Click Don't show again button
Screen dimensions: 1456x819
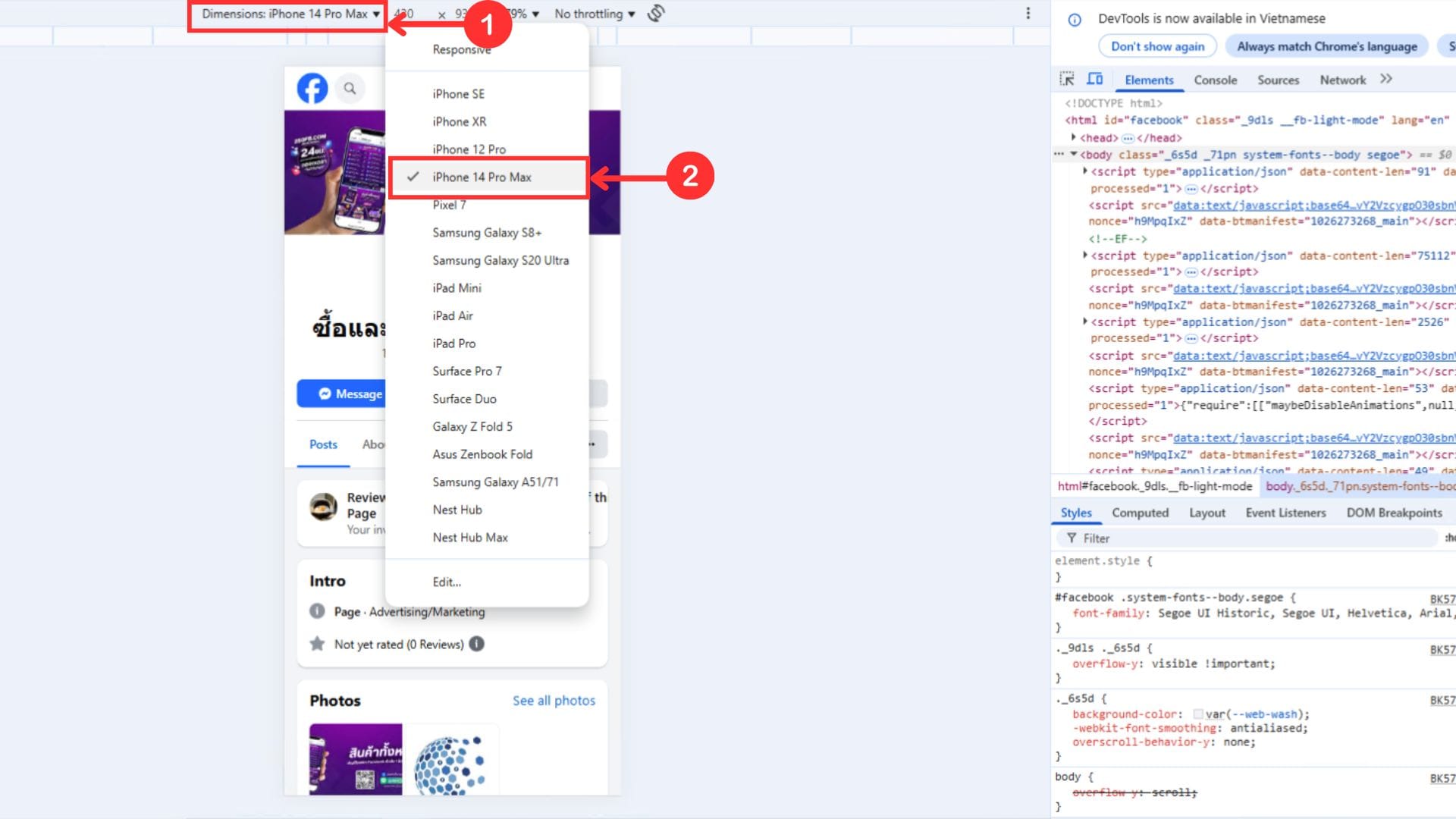coord(1157,46)
